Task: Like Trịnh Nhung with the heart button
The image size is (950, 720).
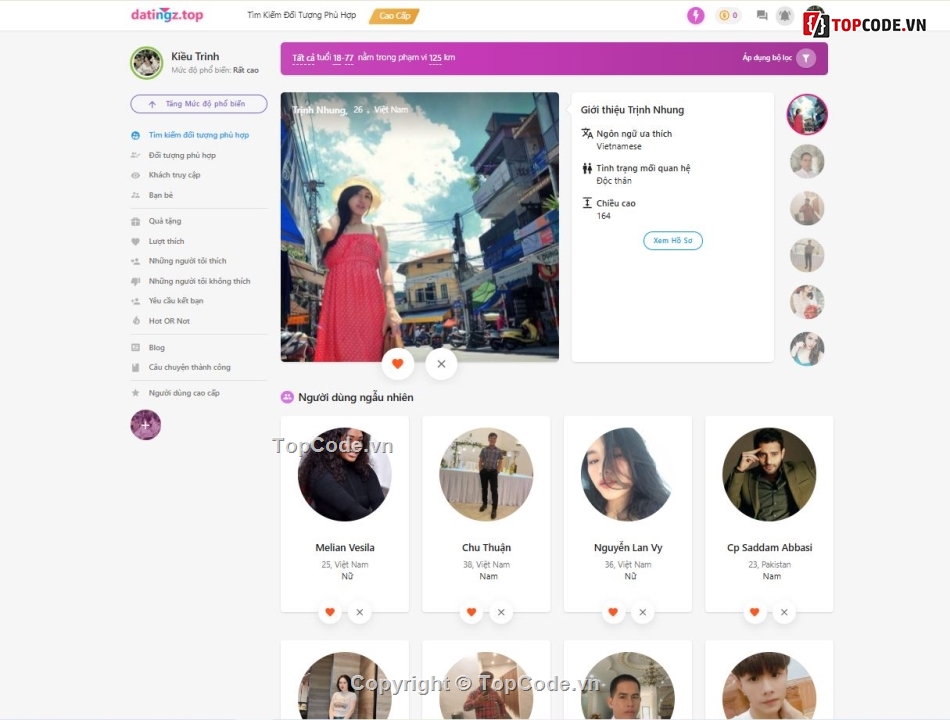Action: 397,364
